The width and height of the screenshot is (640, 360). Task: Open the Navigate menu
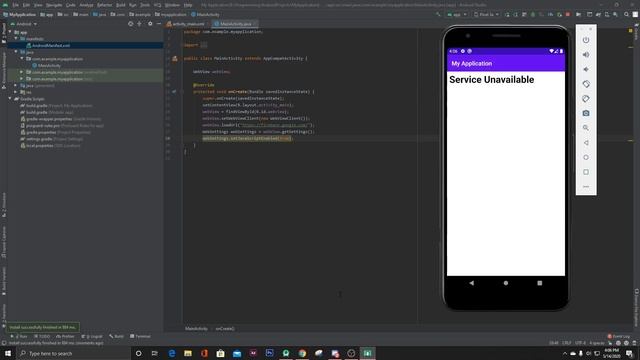pos(54,5)
